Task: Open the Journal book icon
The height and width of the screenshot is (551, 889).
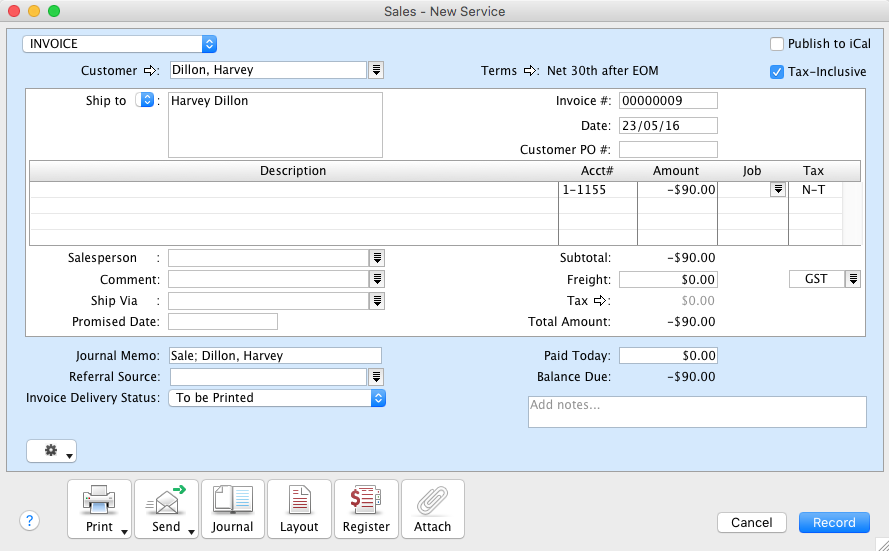Action: point(233,499)
